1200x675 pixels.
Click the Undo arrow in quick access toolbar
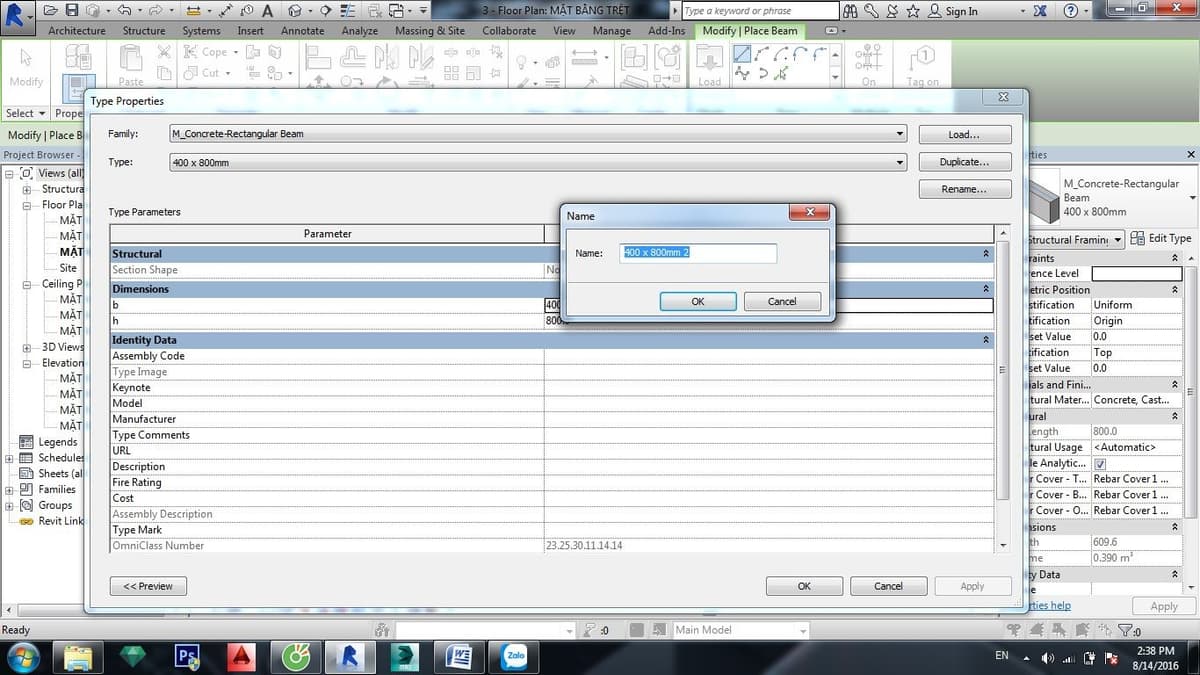pyautogui.click(x=123, y=11)
